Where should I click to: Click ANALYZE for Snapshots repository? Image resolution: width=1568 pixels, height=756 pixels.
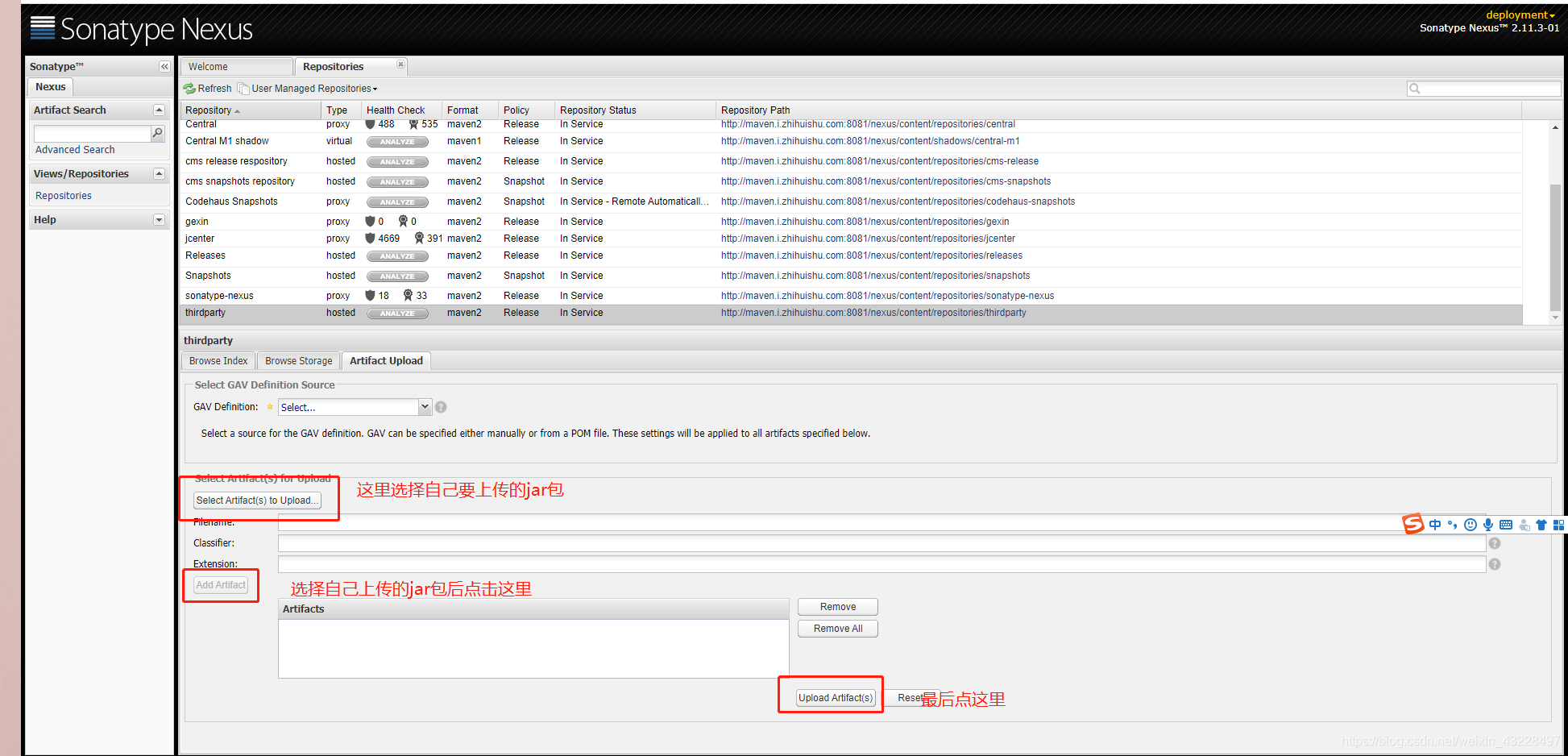[x=397, y=276]
